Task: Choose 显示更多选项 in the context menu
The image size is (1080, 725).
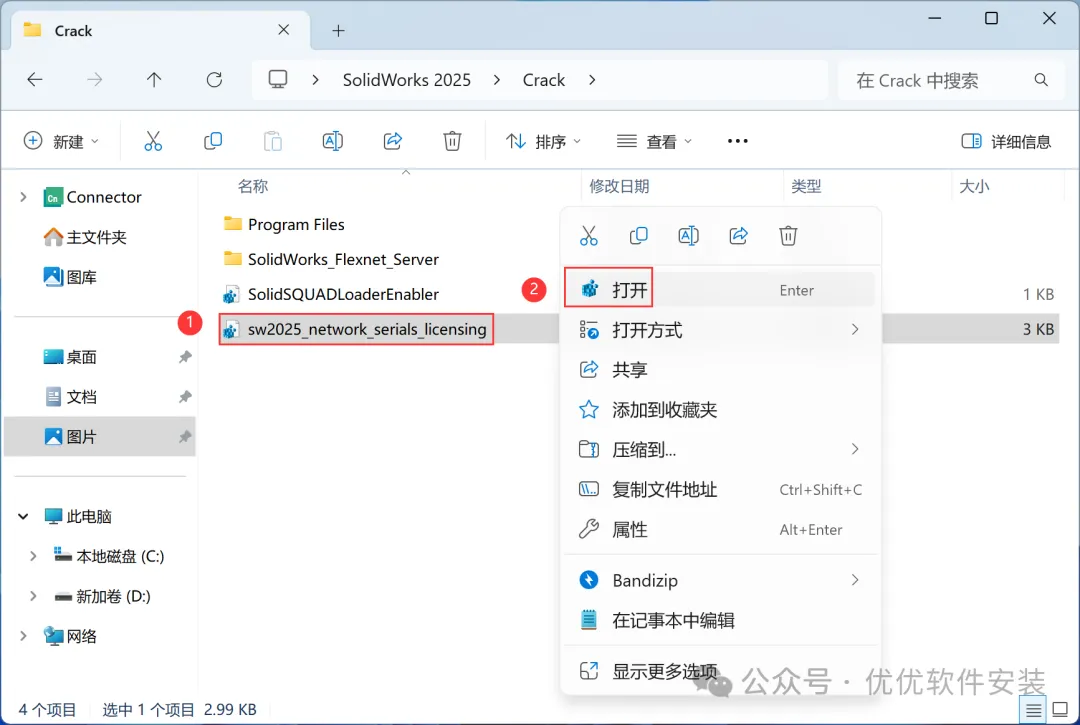Action: (720, 671)
